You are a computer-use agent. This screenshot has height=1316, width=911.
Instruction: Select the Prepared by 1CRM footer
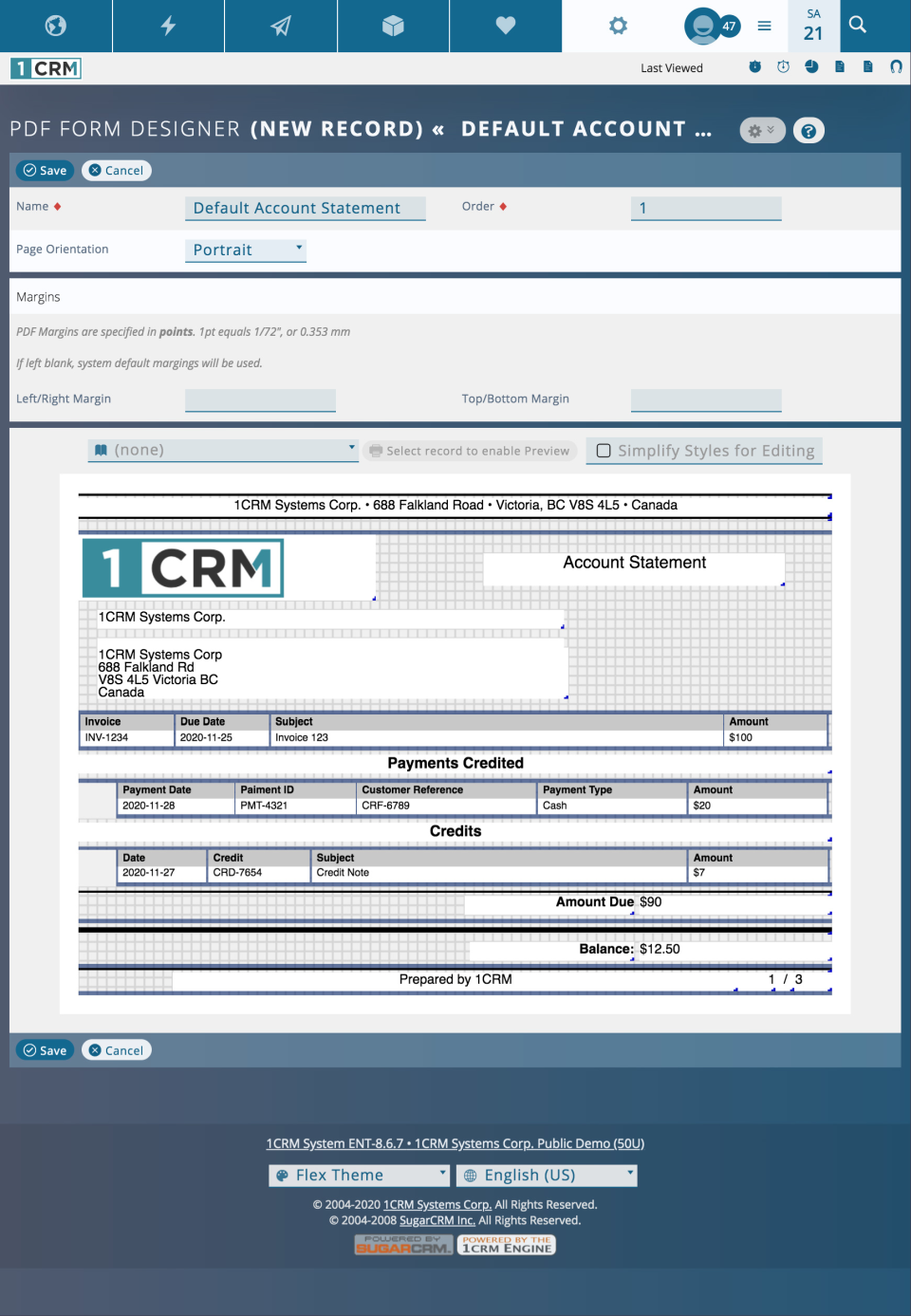[455, 980]
